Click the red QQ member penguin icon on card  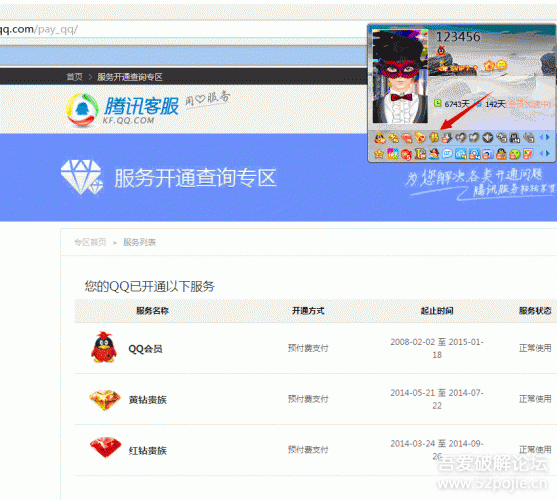pyautogui.click(x=441, y=51)
